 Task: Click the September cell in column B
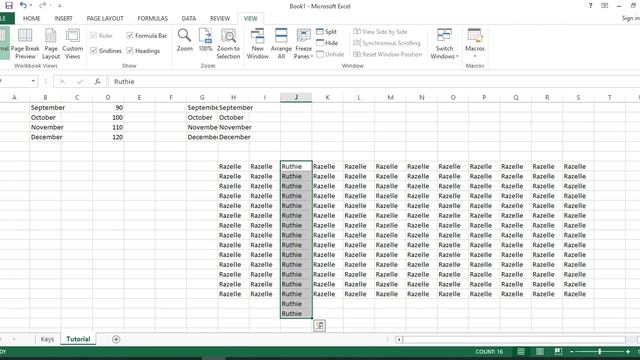pyautogui.click(x=46, y=107)
